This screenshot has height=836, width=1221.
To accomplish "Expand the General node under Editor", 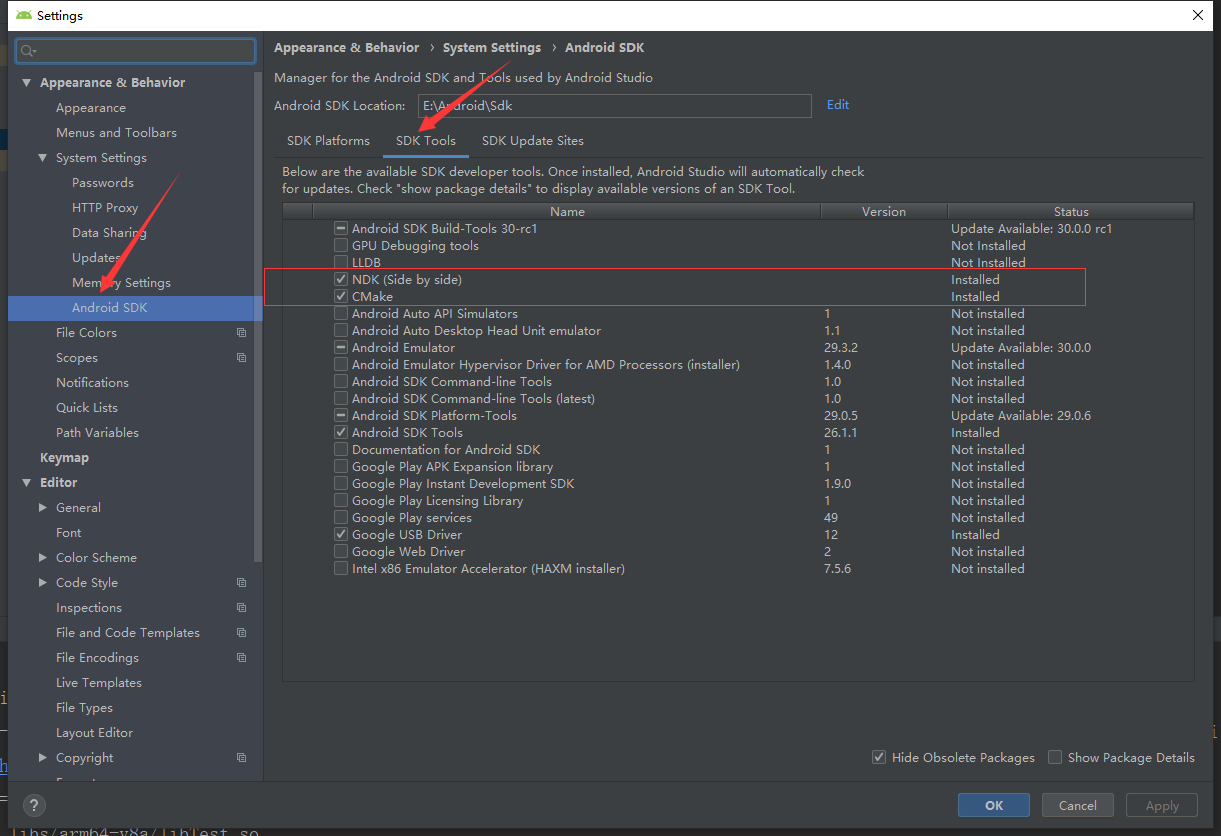I will 43,508.
